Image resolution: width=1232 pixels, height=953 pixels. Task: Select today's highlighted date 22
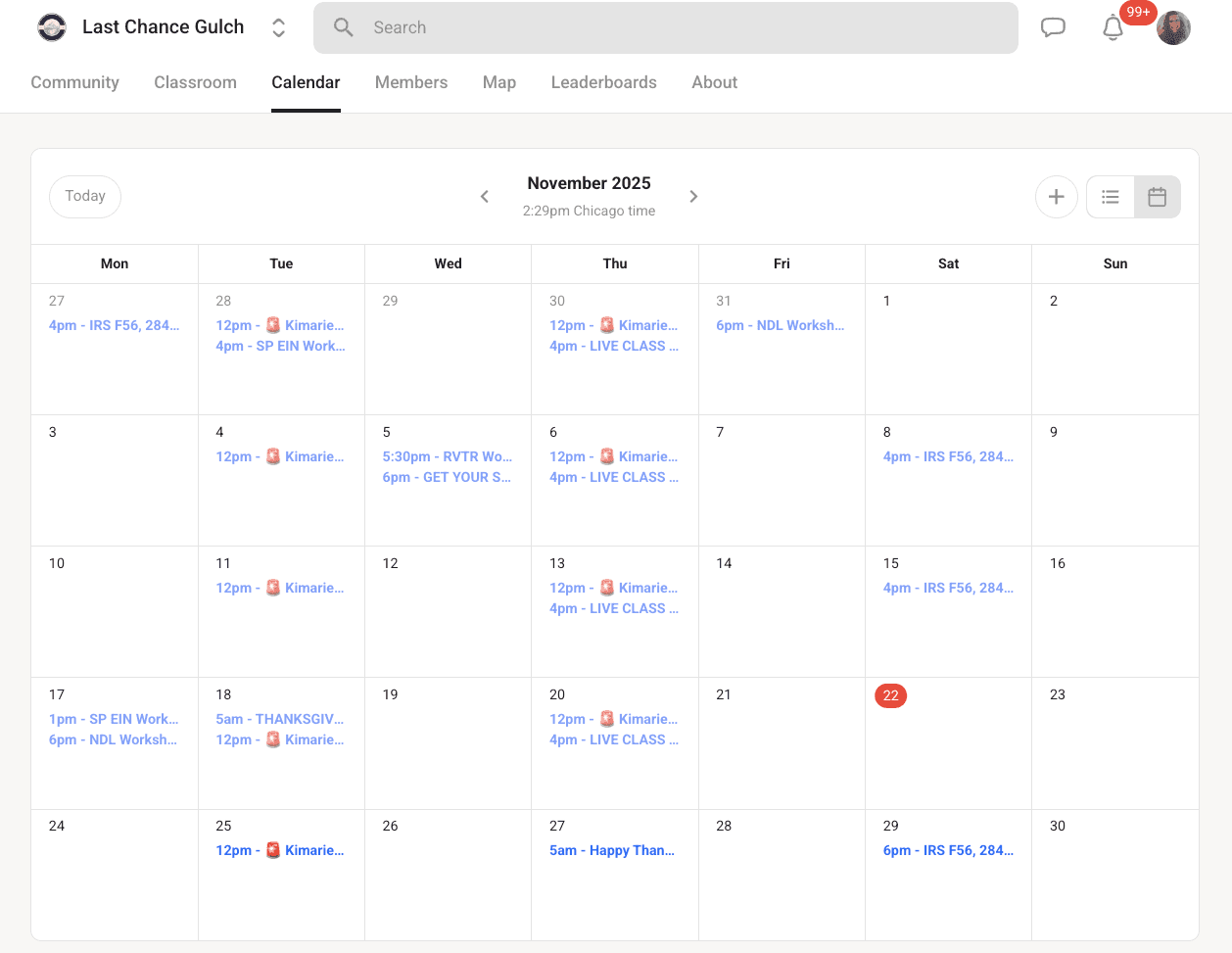pos(890,695)
